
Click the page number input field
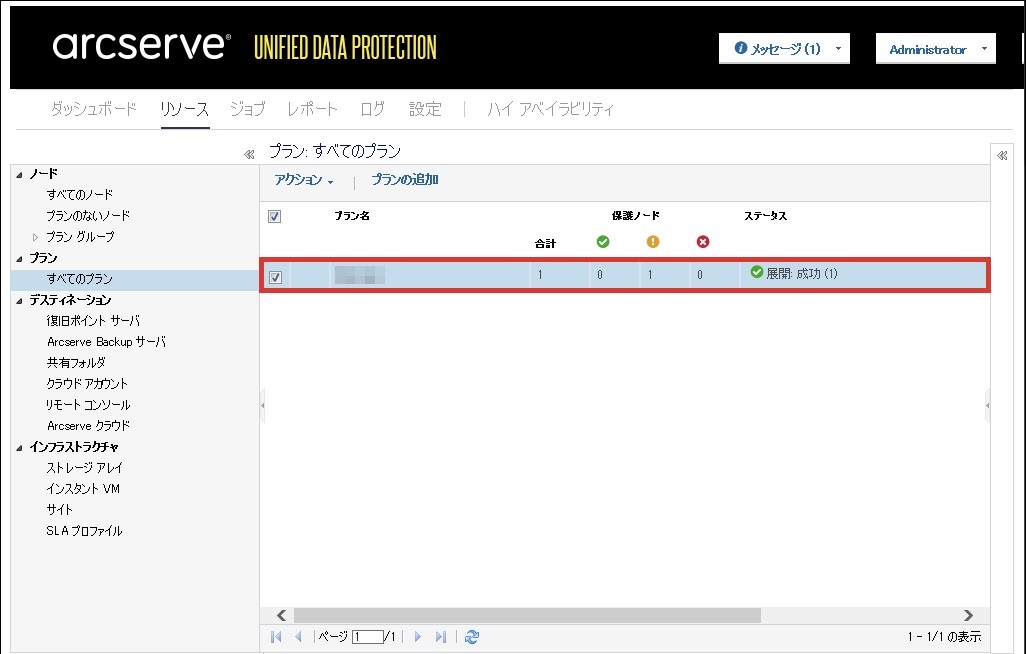point(367,637)
